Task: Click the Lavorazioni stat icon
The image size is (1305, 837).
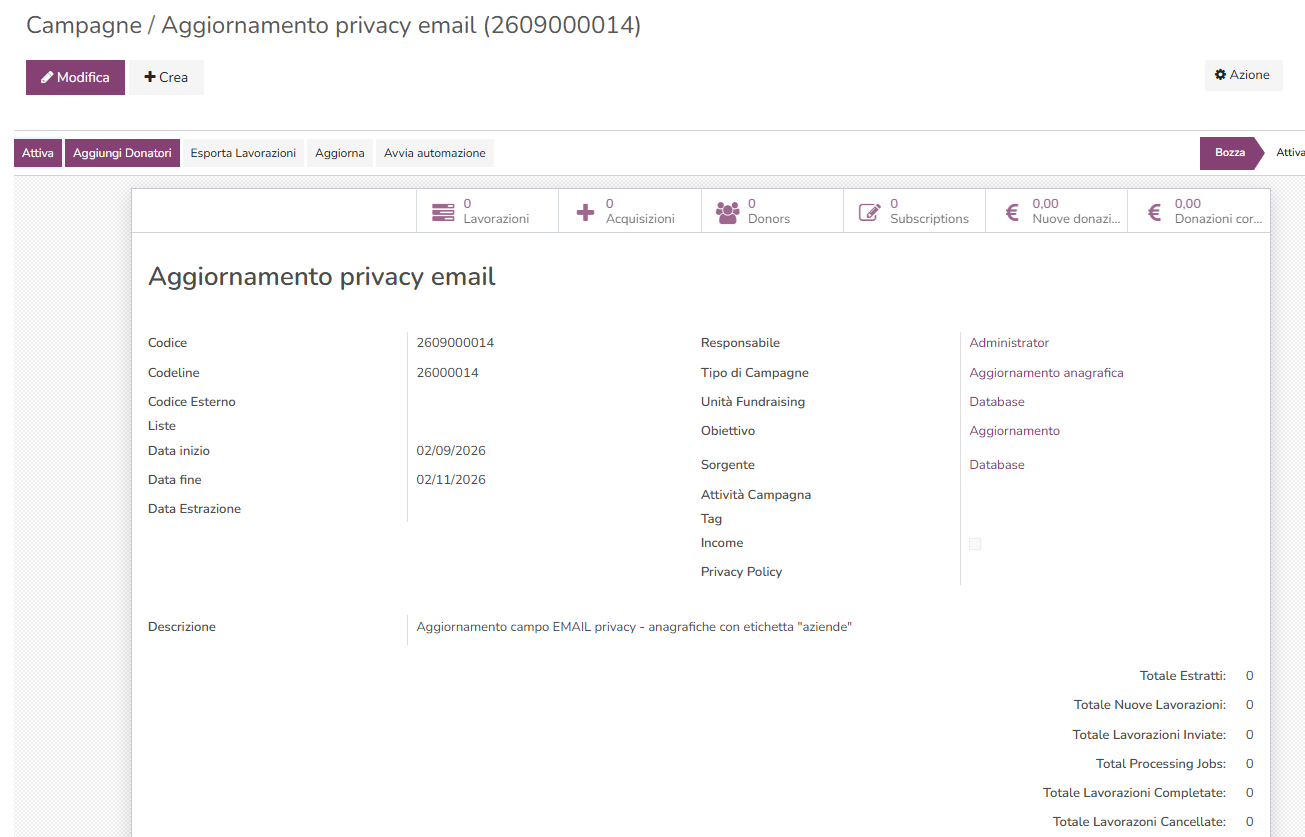Action: 443,212
